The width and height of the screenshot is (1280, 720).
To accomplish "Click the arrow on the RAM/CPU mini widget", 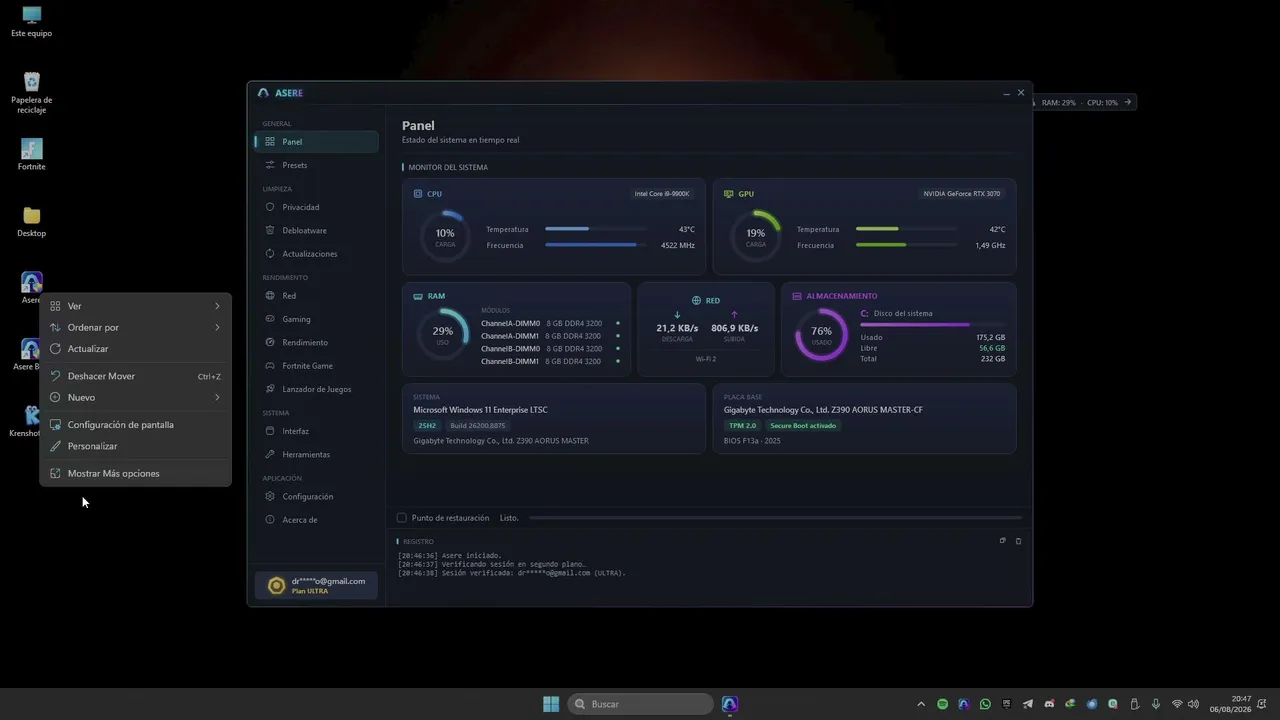I will tap(1127, 102).
